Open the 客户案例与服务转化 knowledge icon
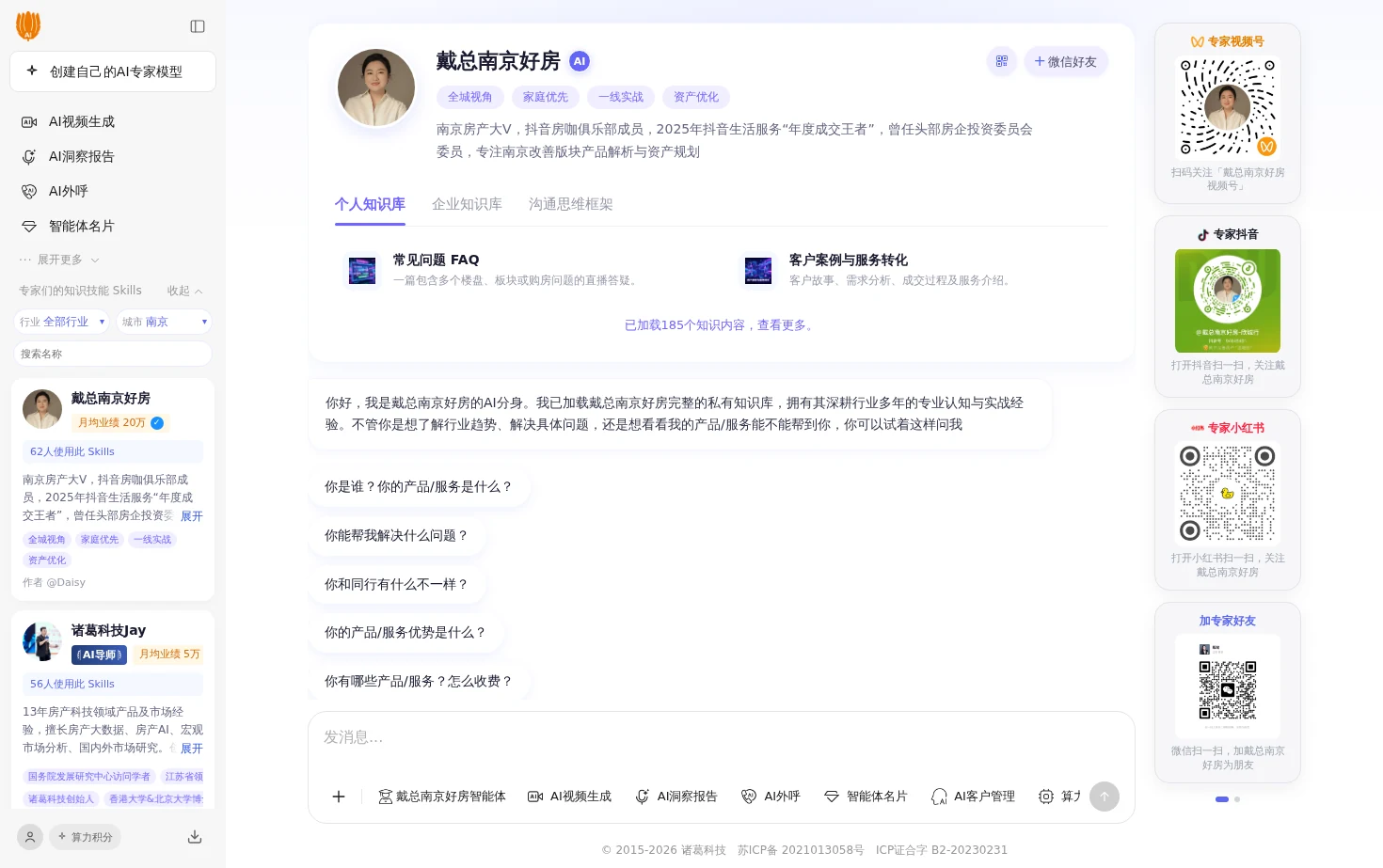 coord(758,271)
